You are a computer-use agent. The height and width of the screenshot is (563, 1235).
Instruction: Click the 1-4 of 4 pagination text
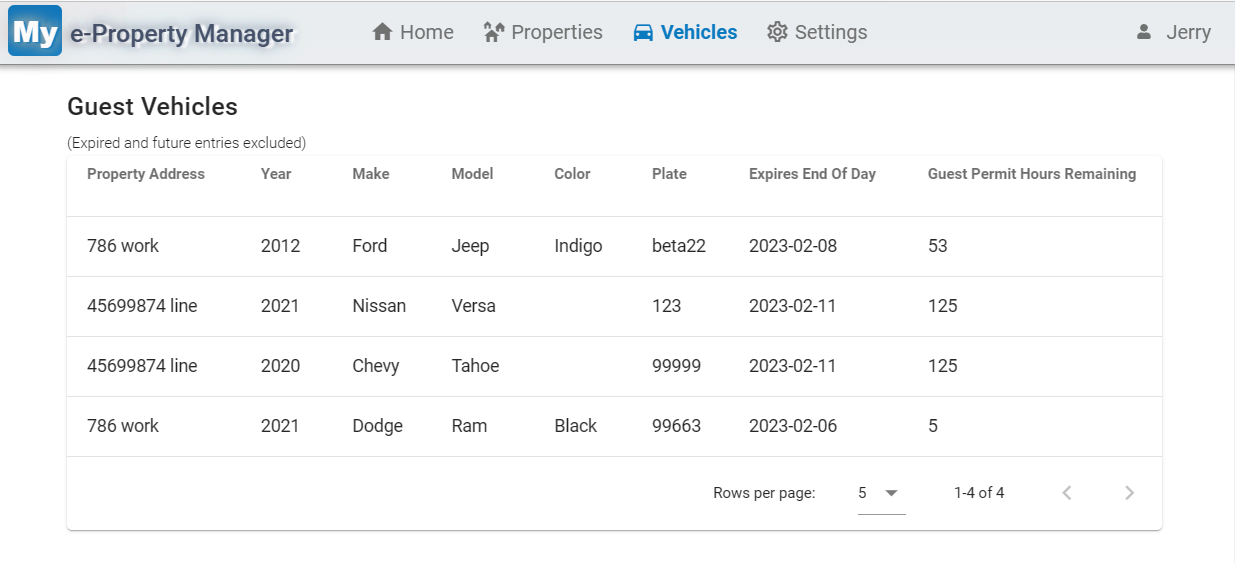(979, 493)
